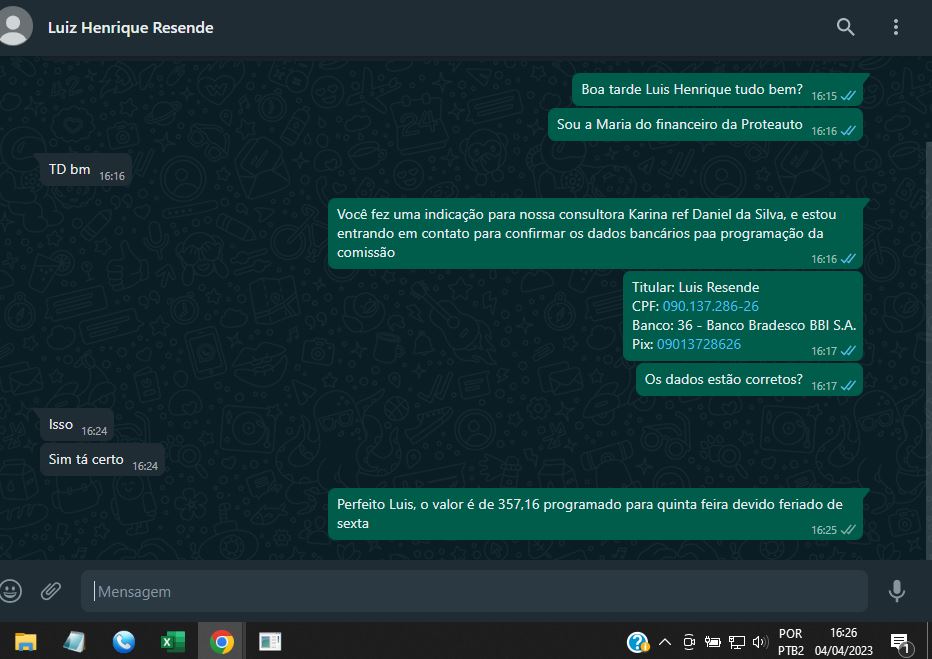Open the taskbar clock and calendar
932x659 pixels.
[843, 641]
